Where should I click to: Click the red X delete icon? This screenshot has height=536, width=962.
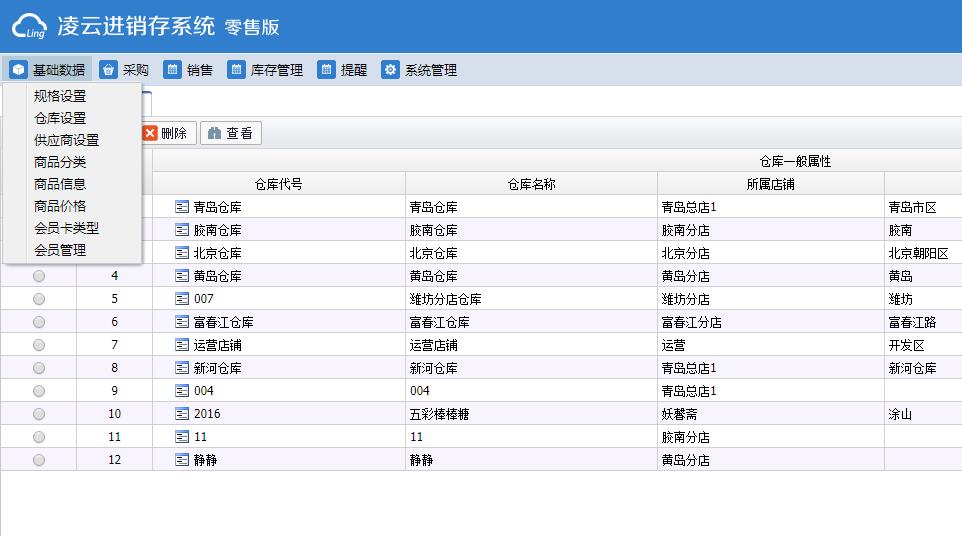(x=150, y=133)
